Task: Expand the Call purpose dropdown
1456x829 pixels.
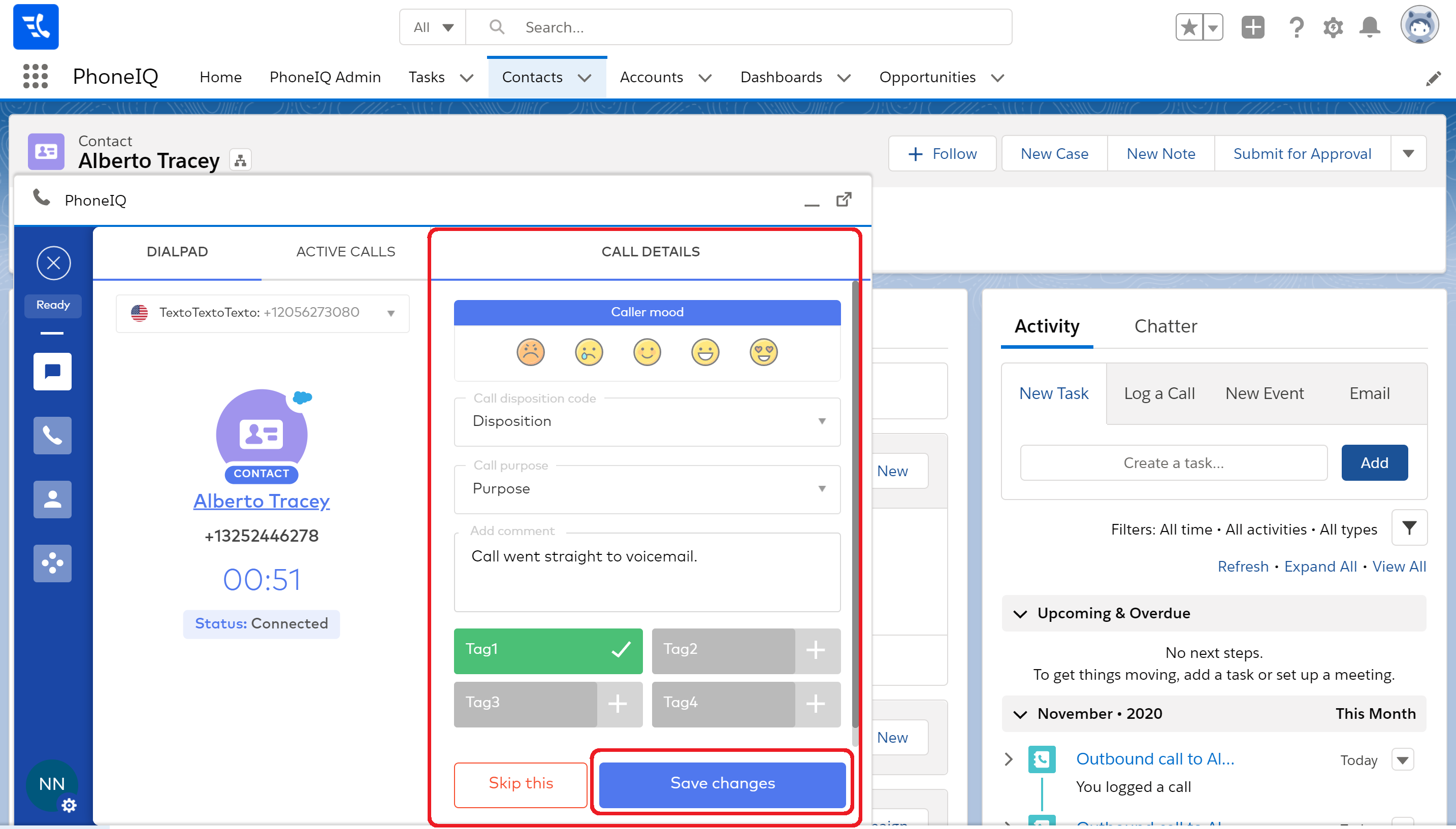Action: pyautogui.click(x=647, y=488)
